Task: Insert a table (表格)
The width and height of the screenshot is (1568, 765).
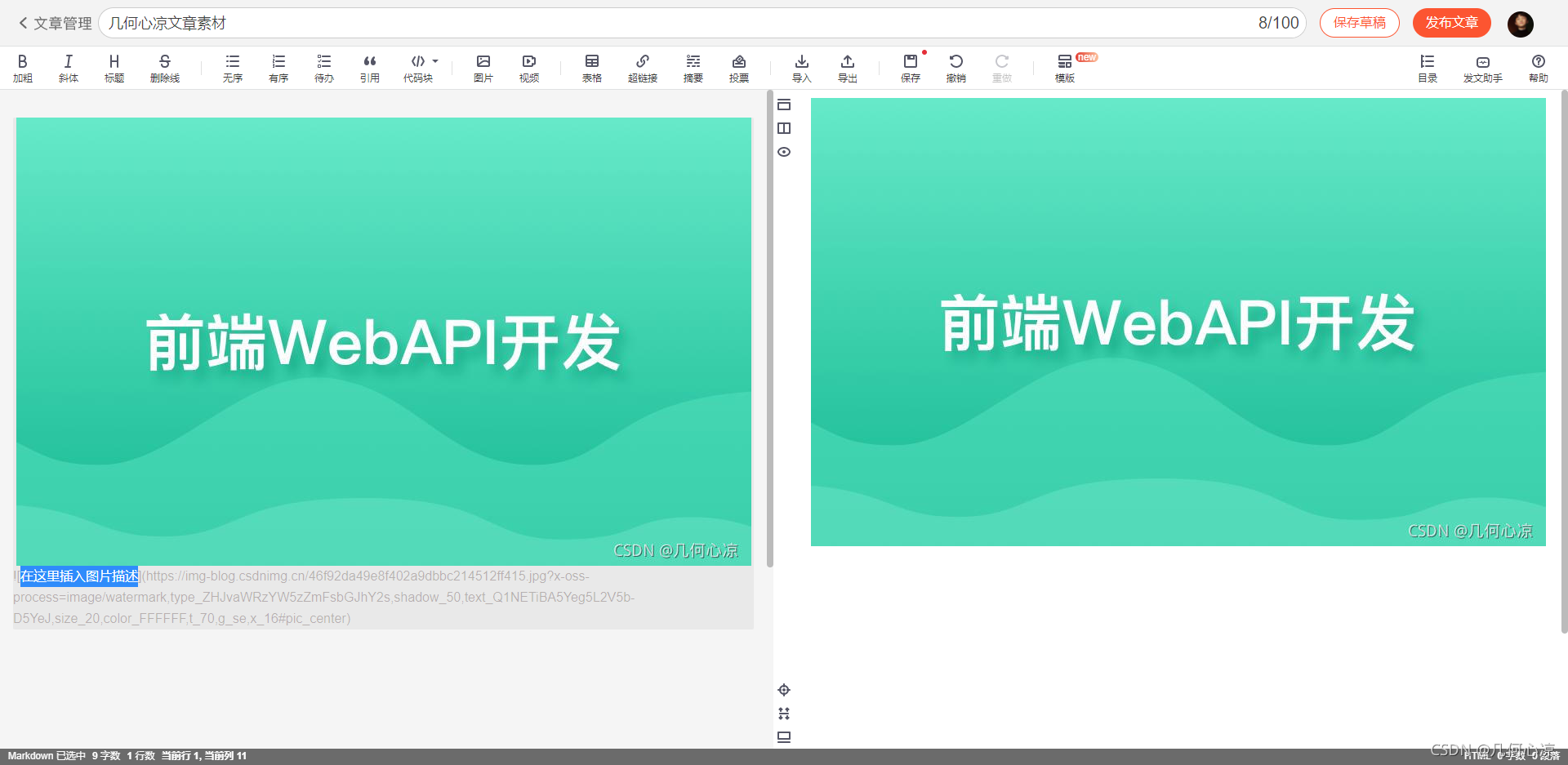Action: 592,68
